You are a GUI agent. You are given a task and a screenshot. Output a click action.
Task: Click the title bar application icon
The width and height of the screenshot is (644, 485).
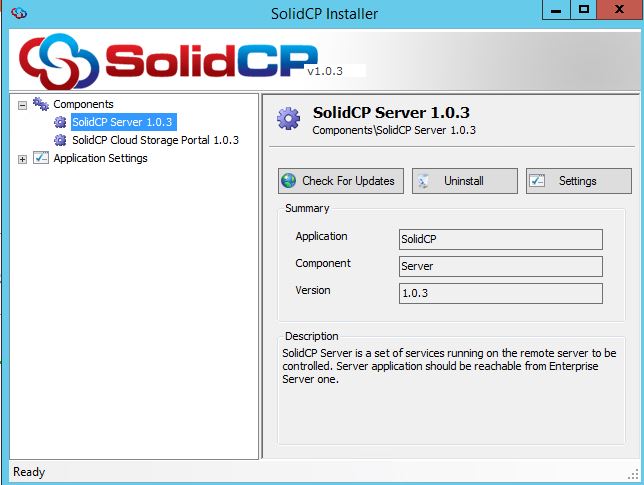tap(19, 14)
